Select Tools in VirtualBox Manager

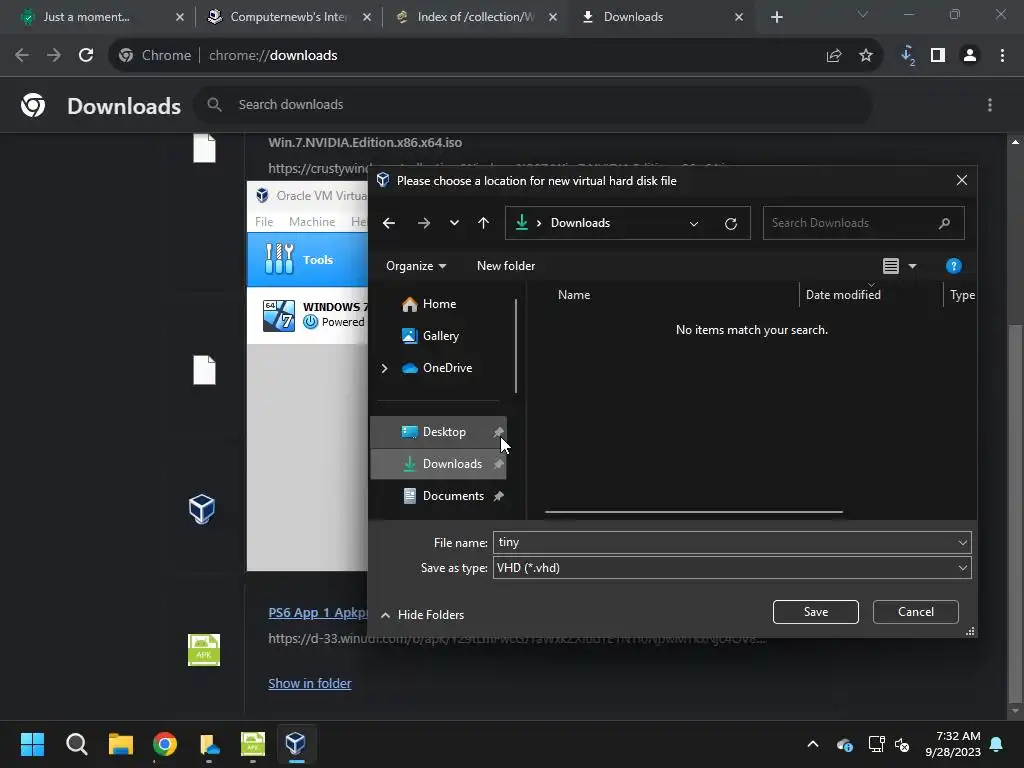(308, 259)
